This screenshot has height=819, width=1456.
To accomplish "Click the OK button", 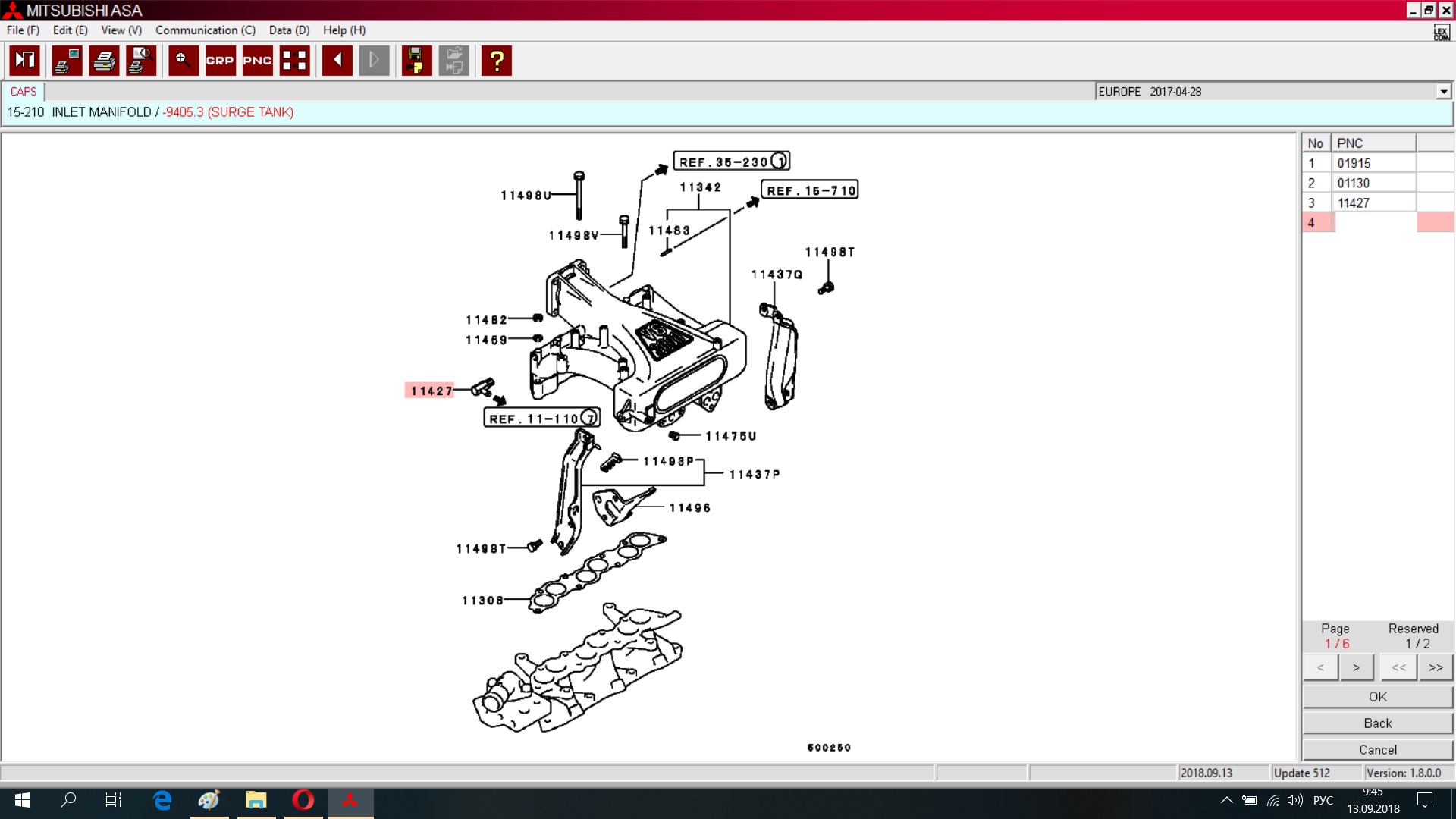I will [x=1377, y=697].
